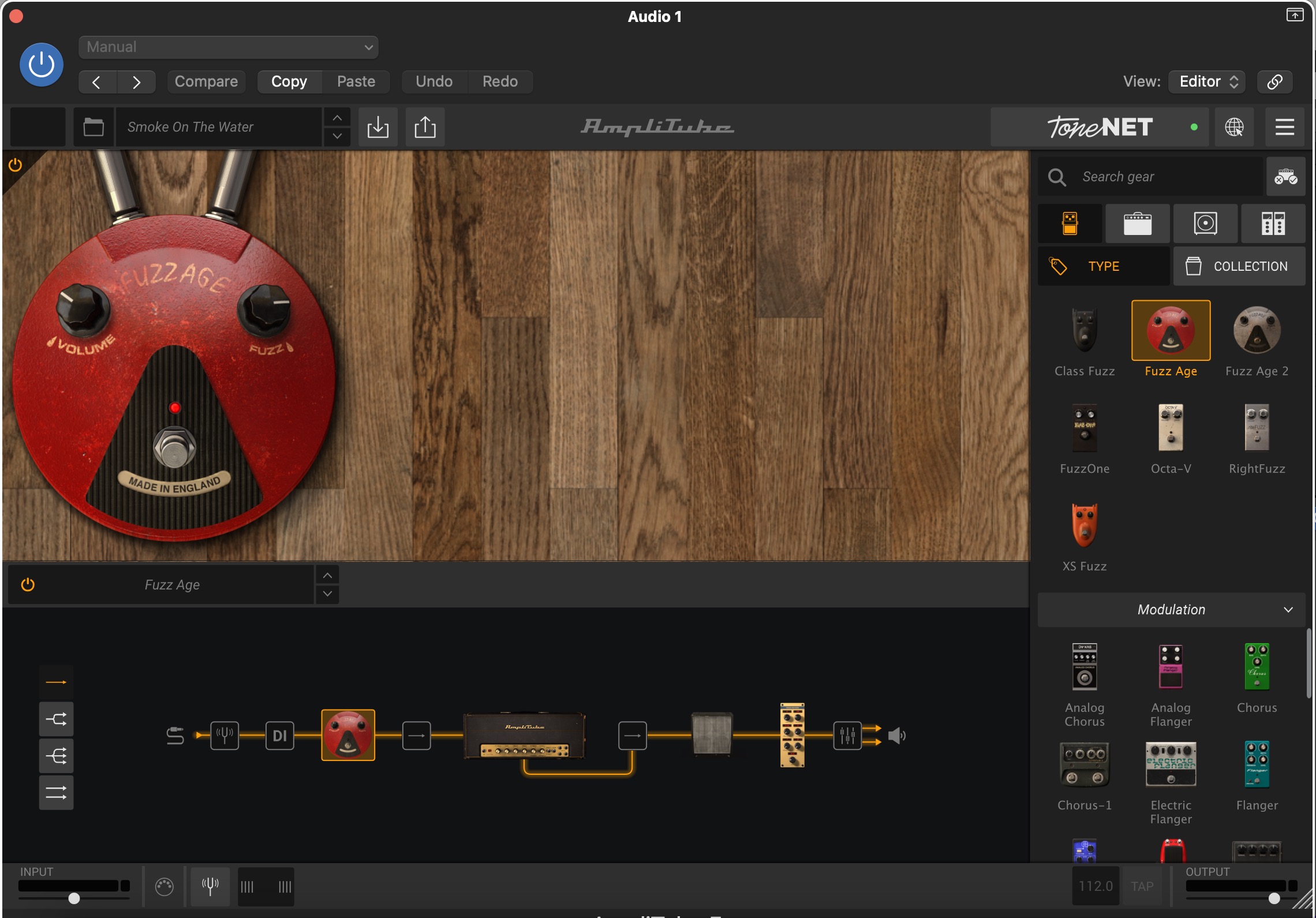Screen dimensions: 1316x918
Task: Click the tuner block in signal chain
Action: 225,735
